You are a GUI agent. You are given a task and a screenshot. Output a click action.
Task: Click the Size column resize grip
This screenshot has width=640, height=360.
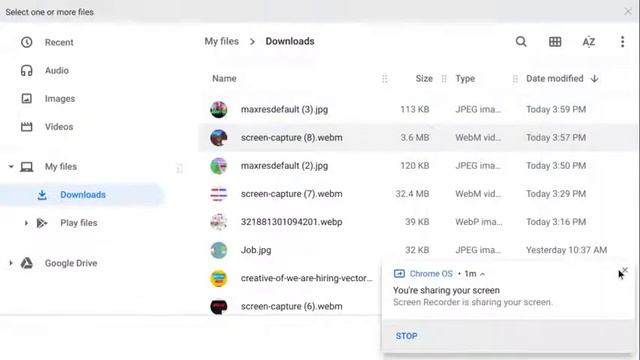tap(444, 79)
